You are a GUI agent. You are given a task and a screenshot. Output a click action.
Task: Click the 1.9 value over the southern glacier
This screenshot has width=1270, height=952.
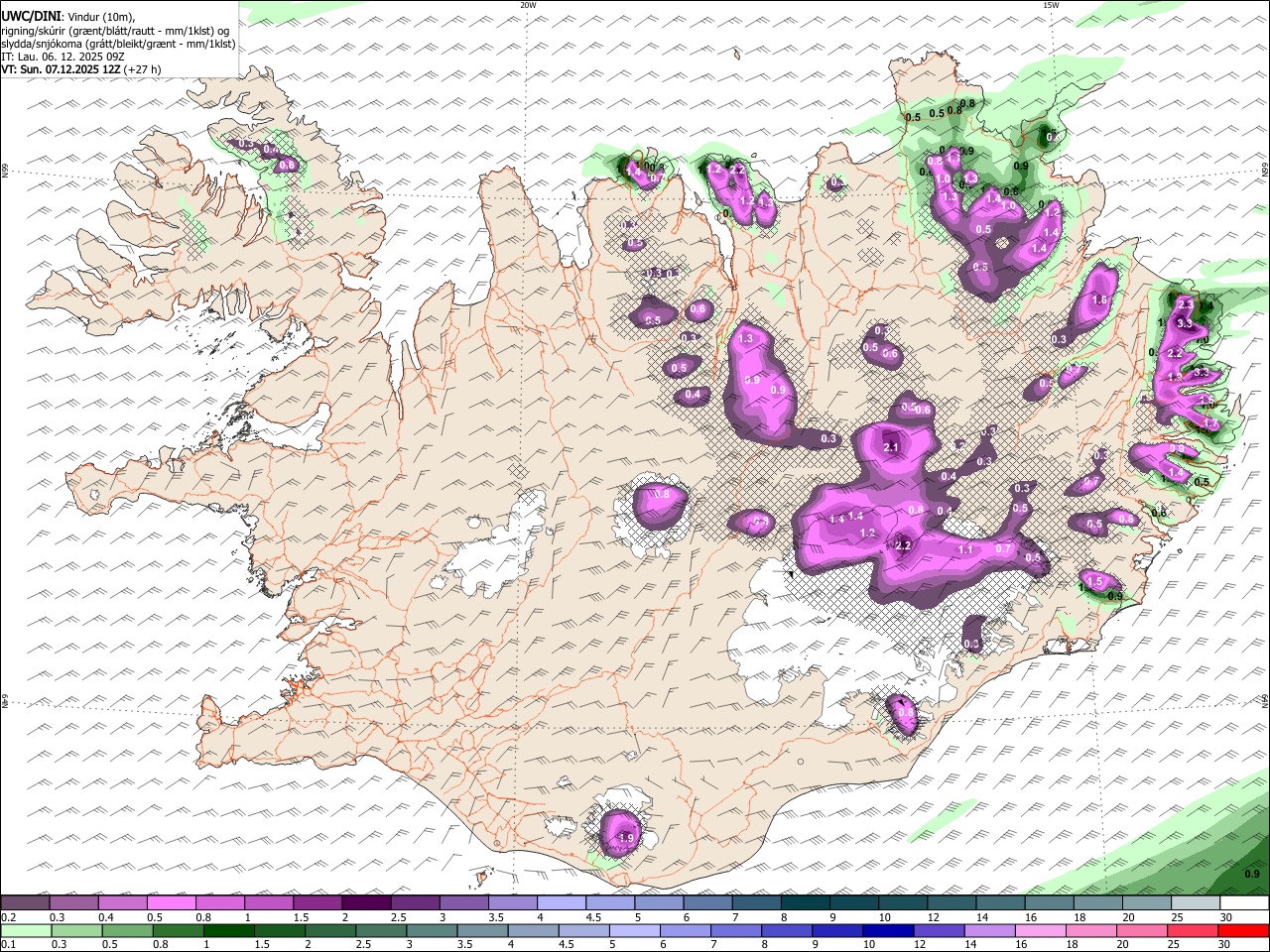(625, 838)
